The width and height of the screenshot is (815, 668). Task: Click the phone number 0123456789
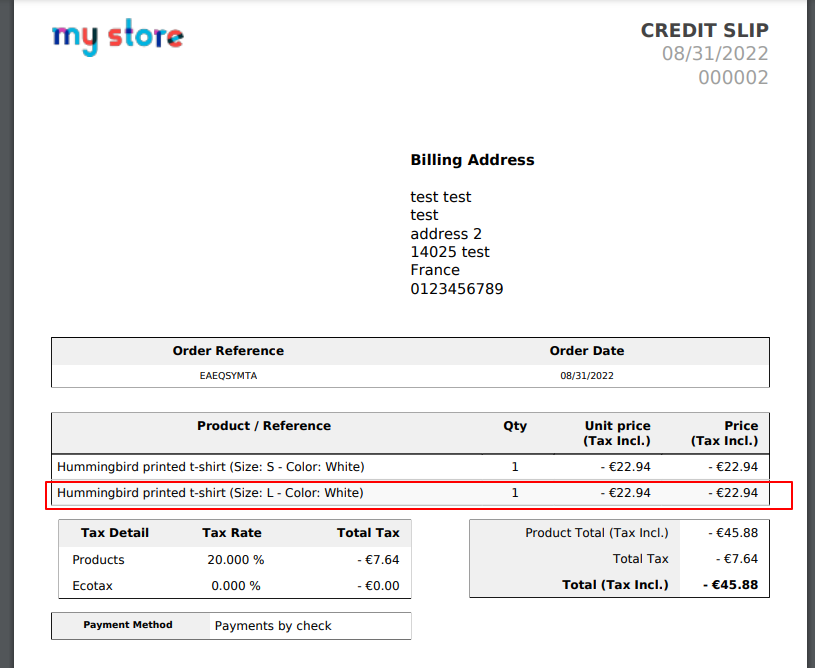(x=456, y=289)
